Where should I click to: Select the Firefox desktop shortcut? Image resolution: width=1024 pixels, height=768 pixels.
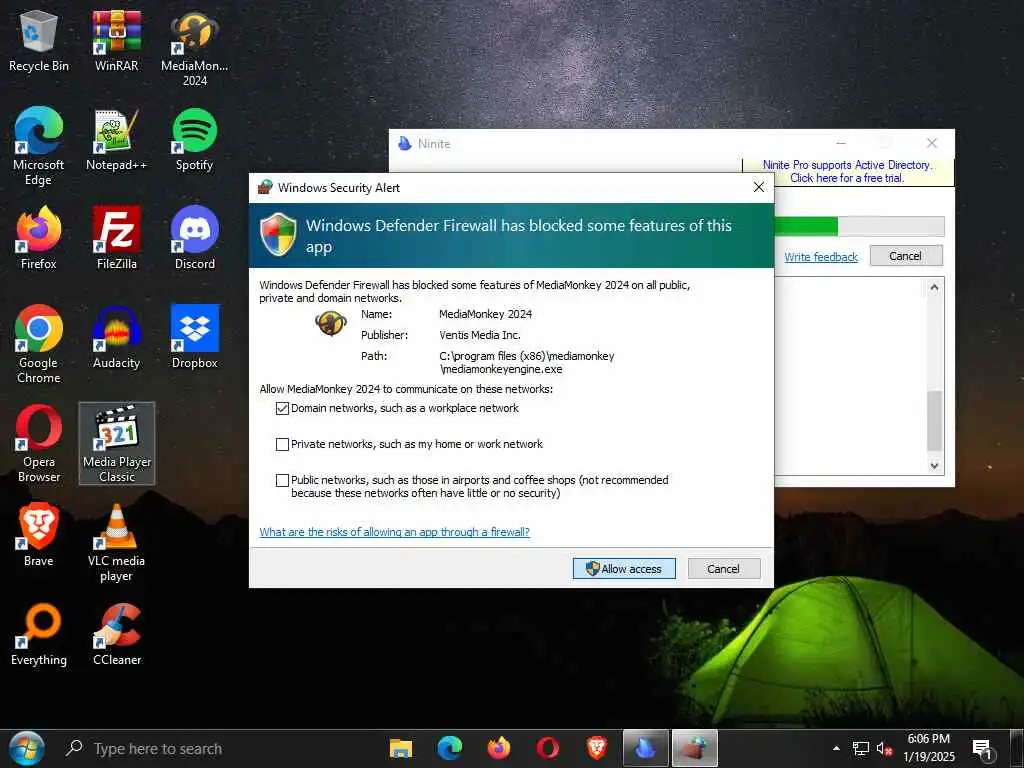(x=39, y=238)
